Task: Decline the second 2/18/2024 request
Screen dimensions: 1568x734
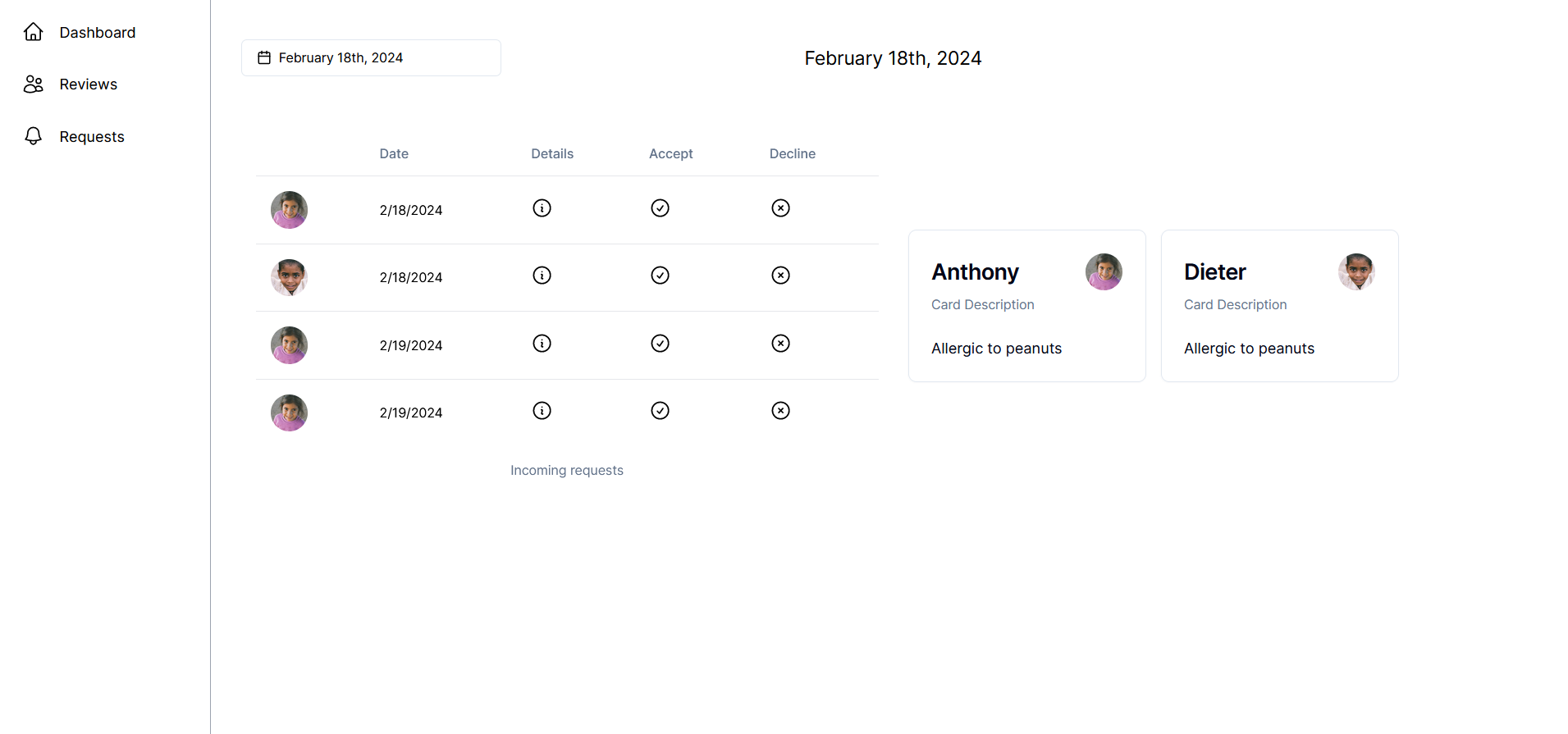Action: coord(780,276)
